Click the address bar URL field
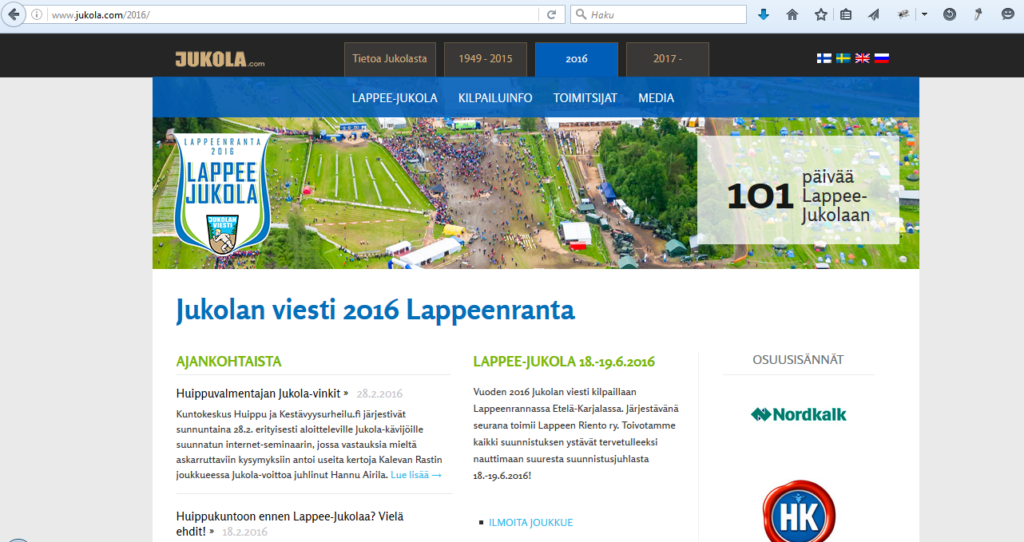 (x=293, y=14)
